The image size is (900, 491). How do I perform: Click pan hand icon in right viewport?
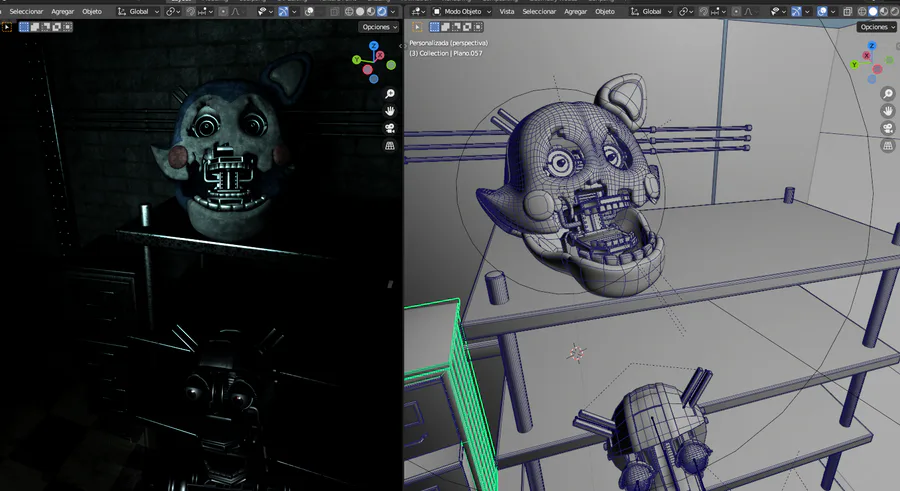coord(887,111)
